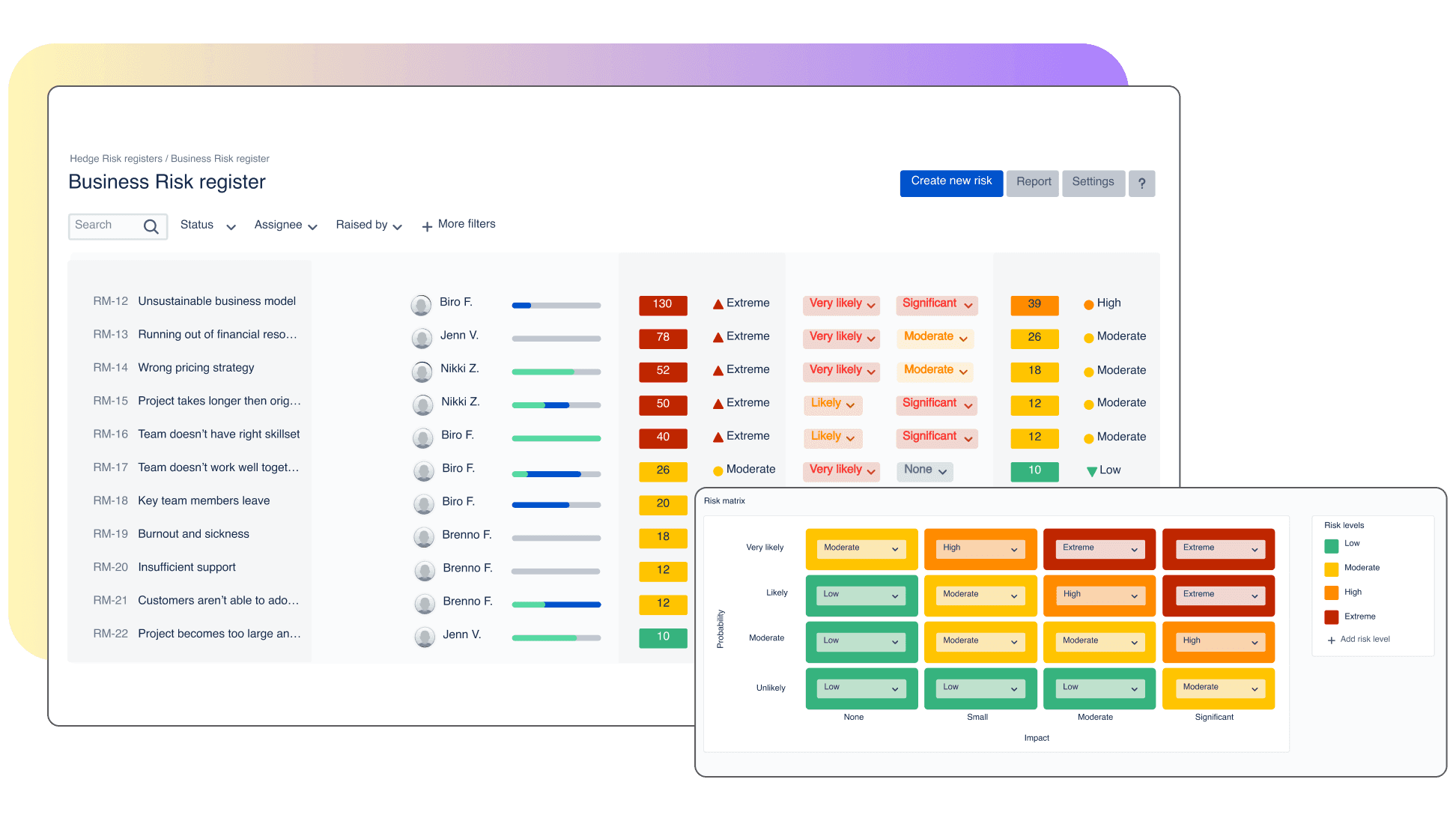Click green Low swatch in Risk levels
This screenshot has height=821, width=1456.
(x=1331, y=546)
